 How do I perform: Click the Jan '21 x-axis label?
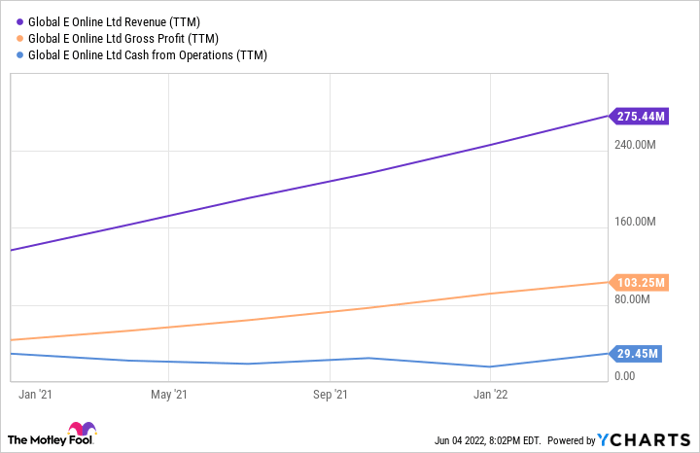point(35,395)
